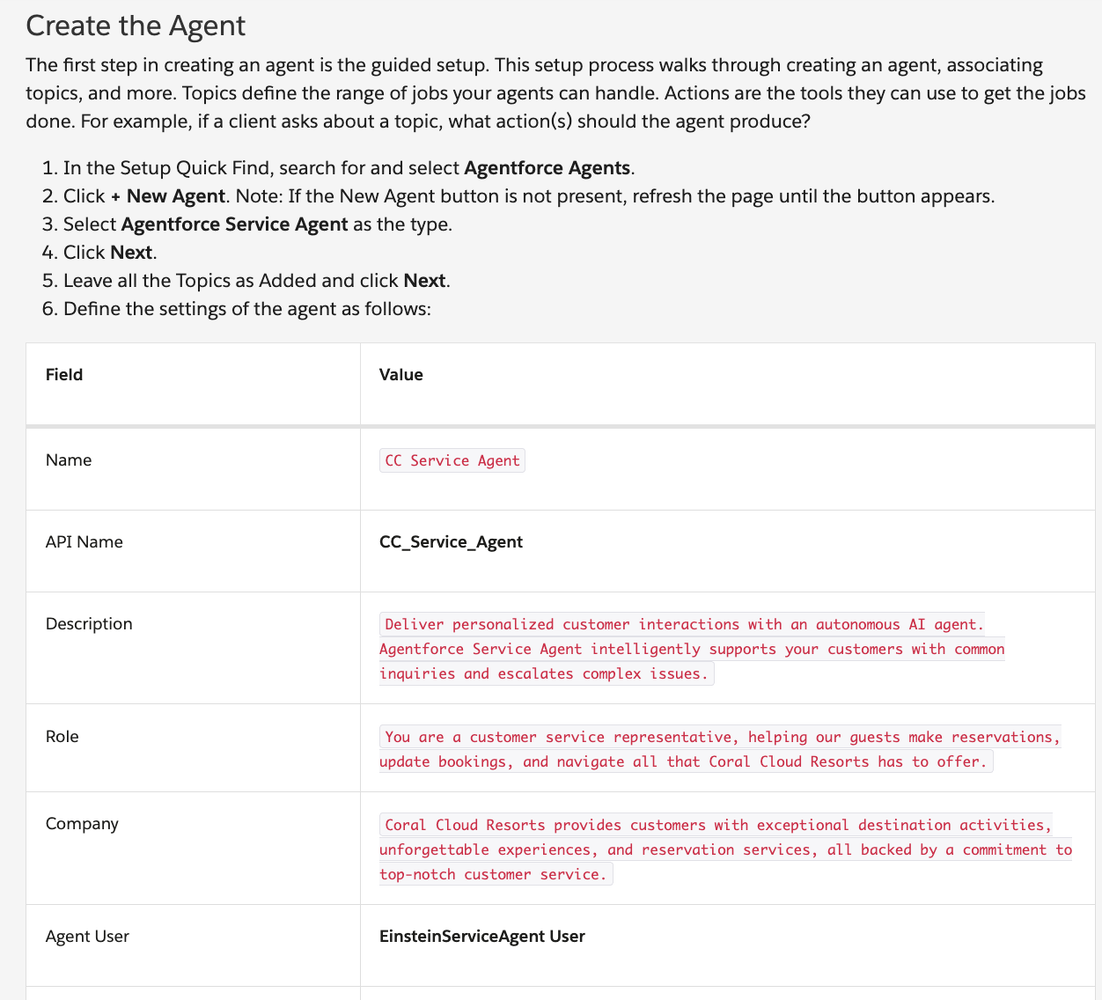Image resolution: width=1102 pixels, height=1000 pixels.
Task: Click bold "Agentforce Agents" in step 1
Action: coord(547,168)
